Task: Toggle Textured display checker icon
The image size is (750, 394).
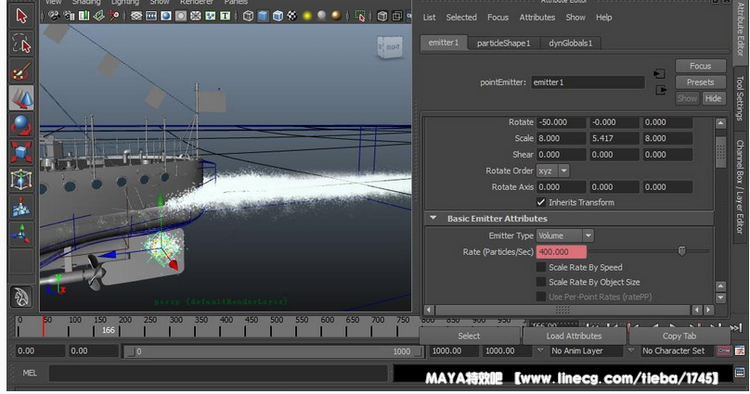Action: pyautogui.click(x=292, y=16)
